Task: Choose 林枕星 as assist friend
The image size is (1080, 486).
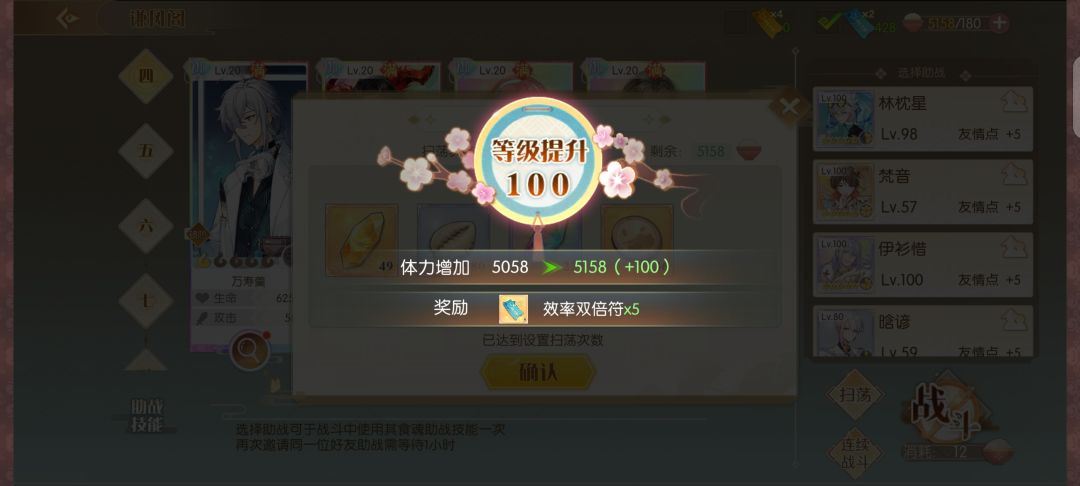Action: point(923,118)
